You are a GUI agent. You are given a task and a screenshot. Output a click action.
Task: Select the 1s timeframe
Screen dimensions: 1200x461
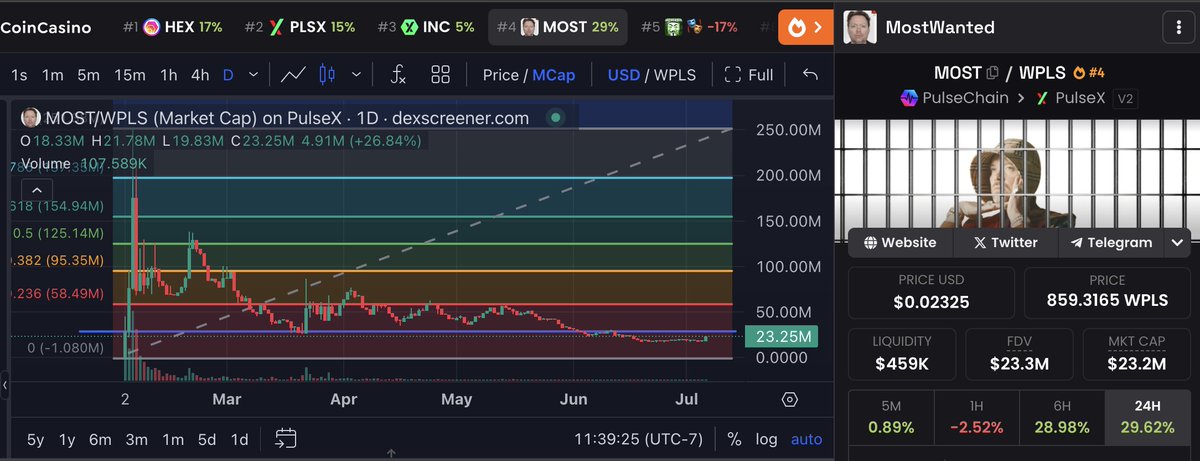pyautogui.click(x=20, y=74)
